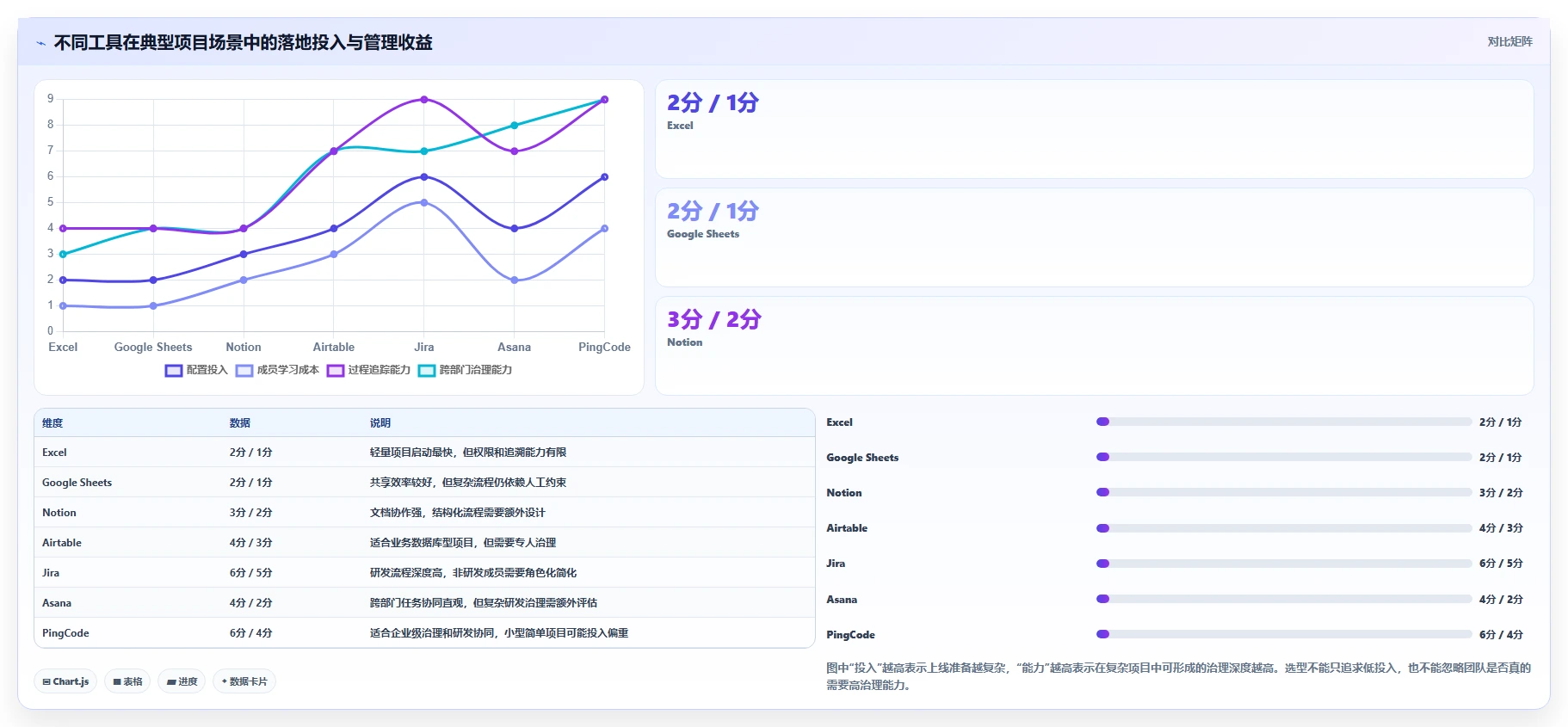Click the Airtable label in the progress list
The image size is (1568, 727).
[x=847, y=528]
